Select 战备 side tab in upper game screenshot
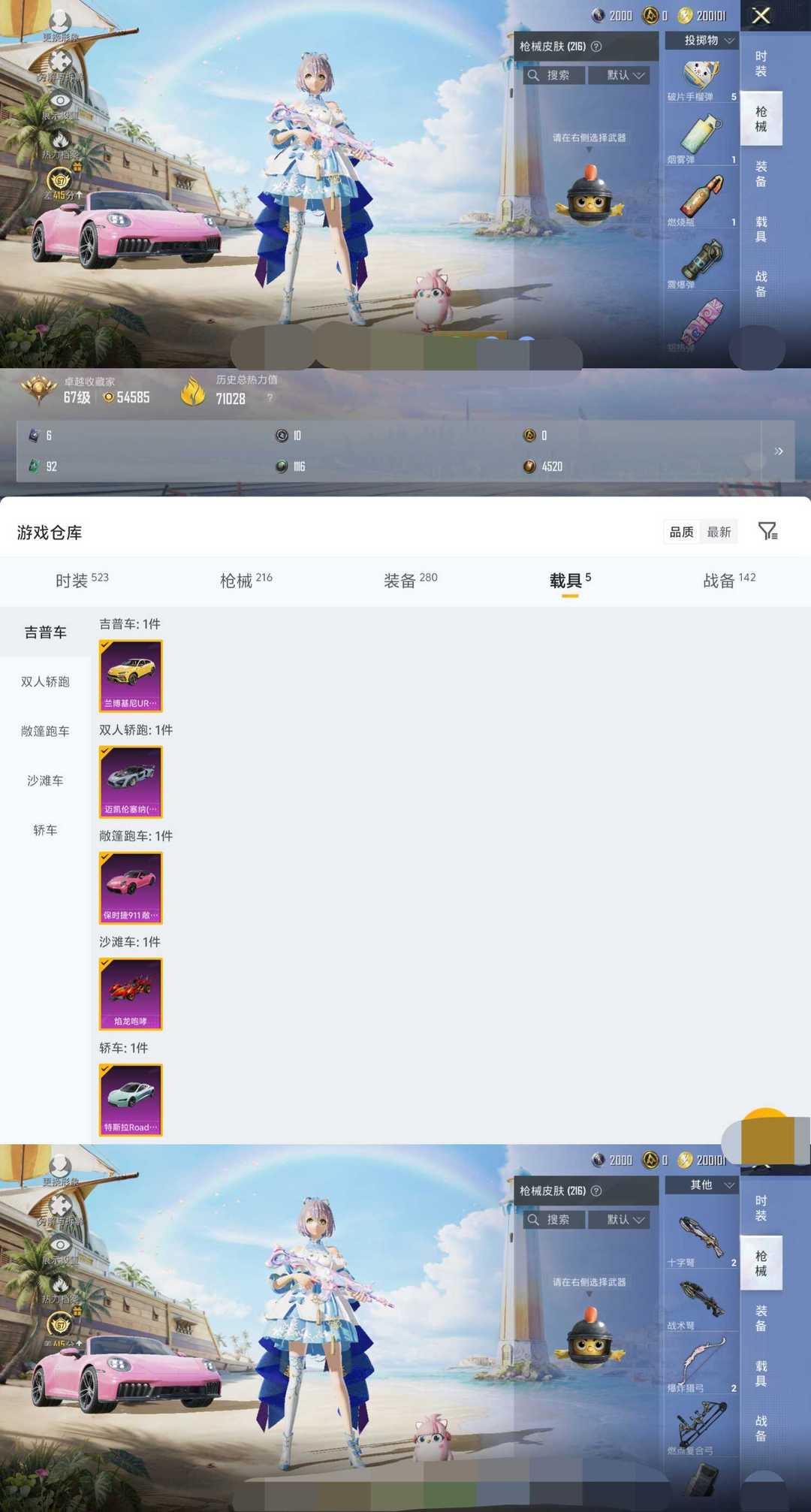The image size is (811, 1512). [761, 284]
